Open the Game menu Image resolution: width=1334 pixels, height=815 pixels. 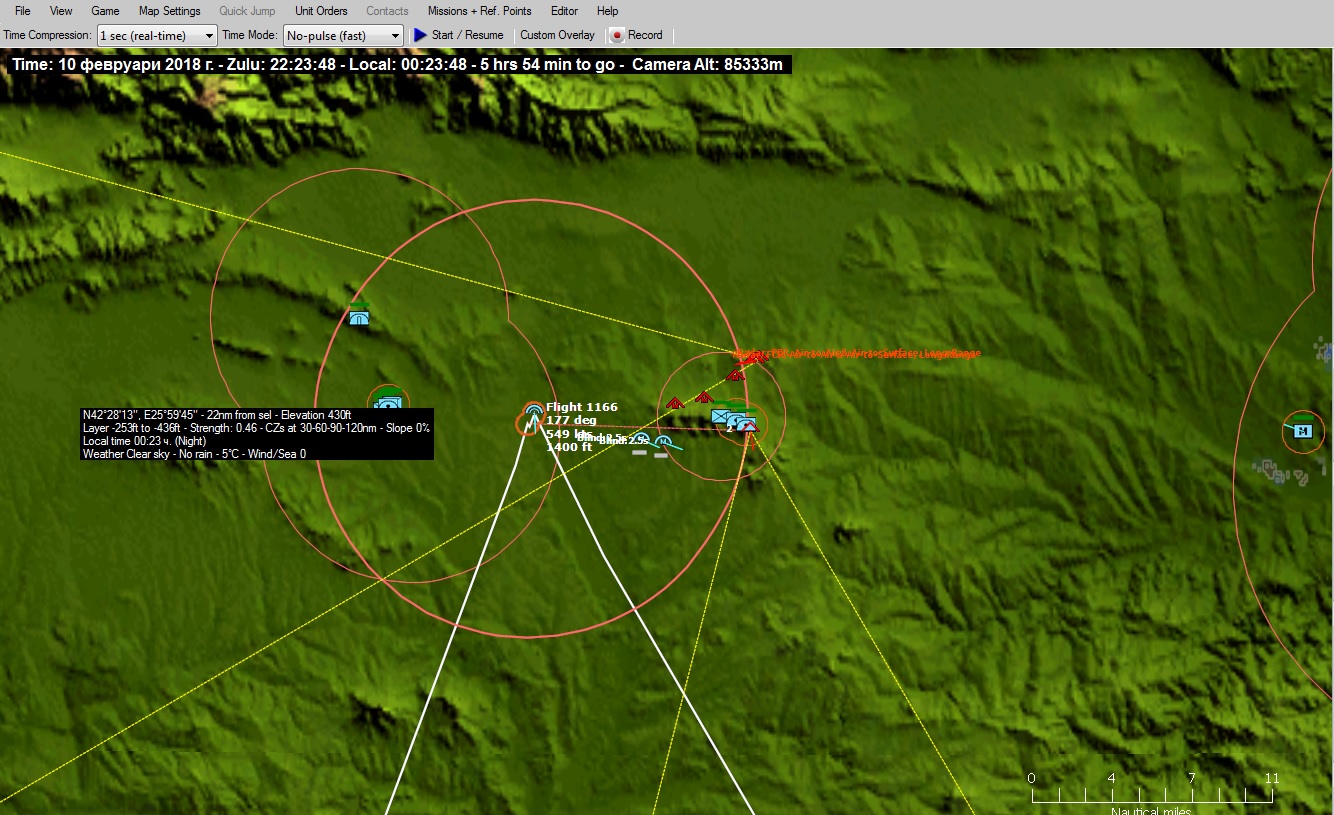pyautogui.click(x=105, y=11)
